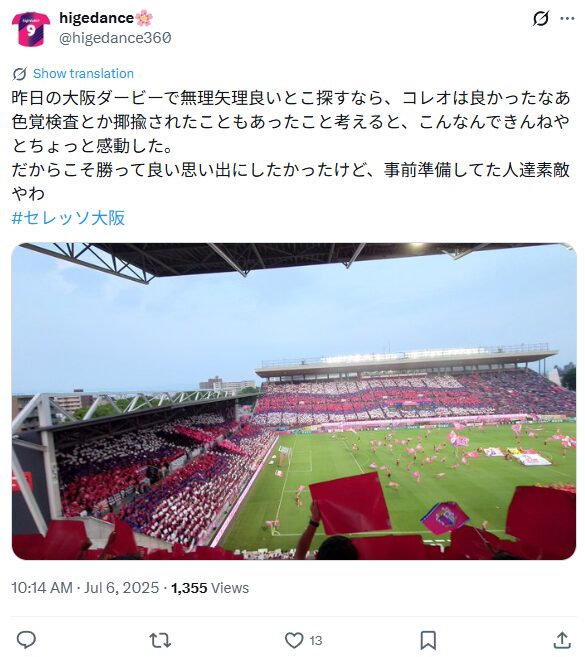
Task: Click the @higedance360 handle
Action: [x=115, y=38]
